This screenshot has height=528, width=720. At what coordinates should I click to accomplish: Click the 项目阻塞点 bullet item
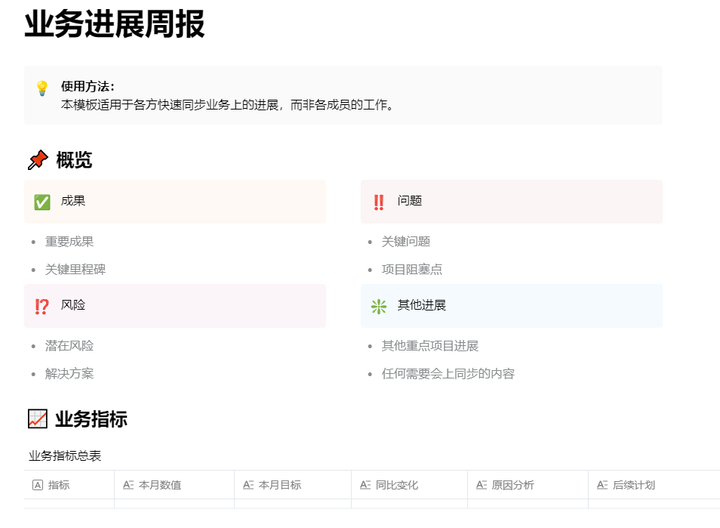pyautogui.click(x=412, y=270)
